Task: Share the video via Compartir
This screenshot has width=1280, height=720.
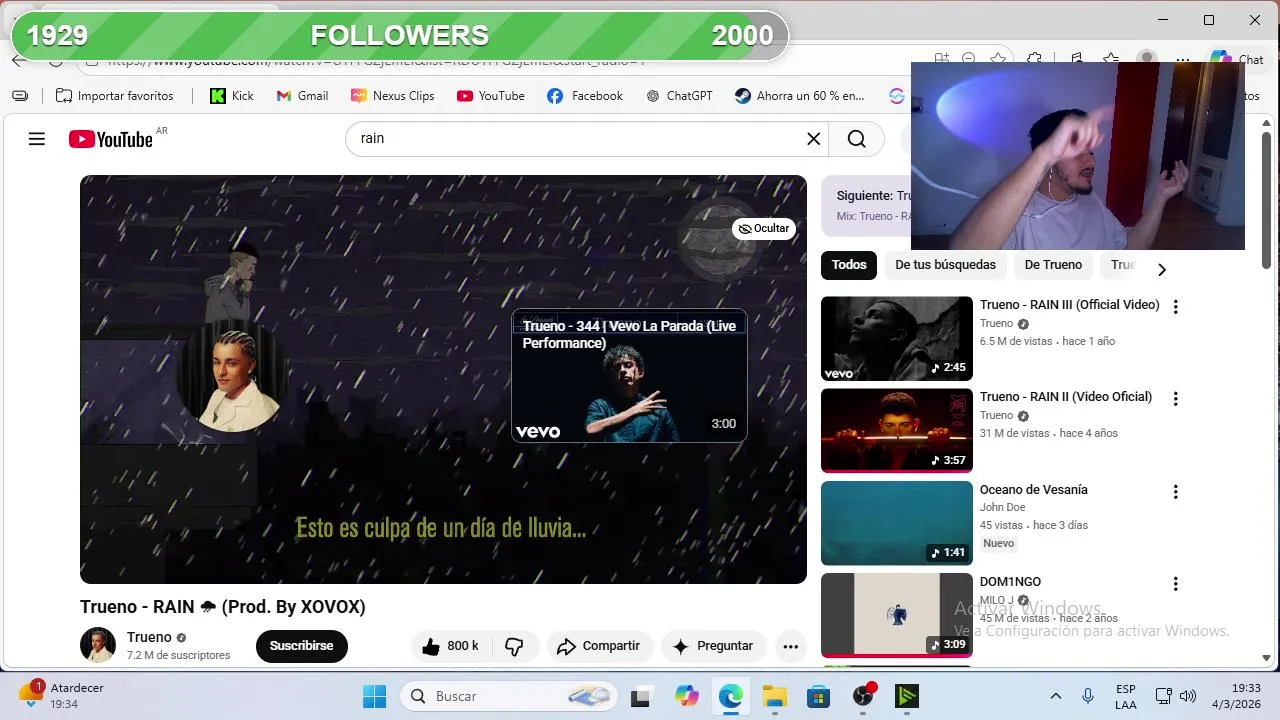Action: click(x=598, y=646)
